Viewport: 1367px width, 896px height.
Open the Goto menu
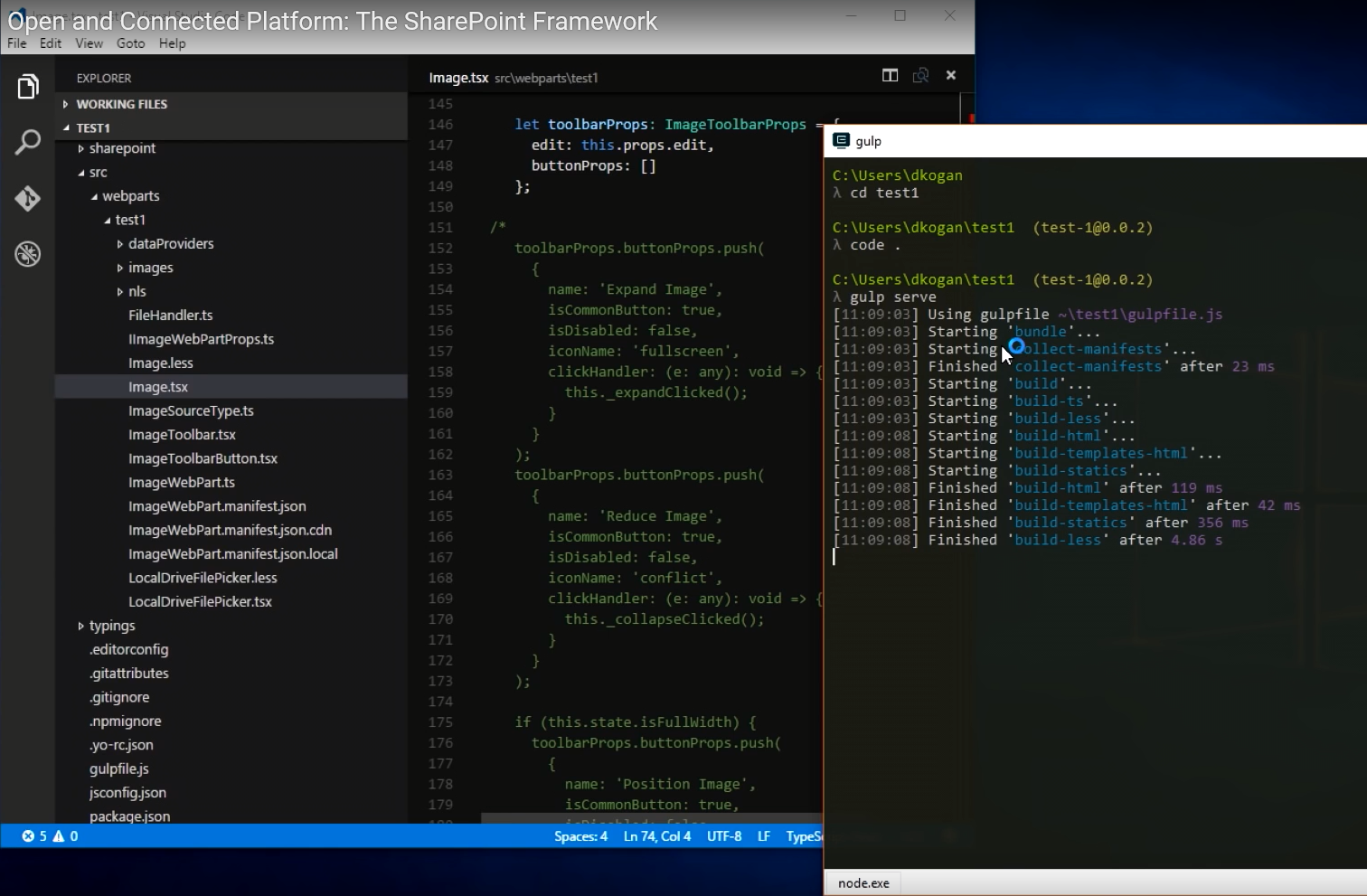pyautogui.click(x=130, y=43)
